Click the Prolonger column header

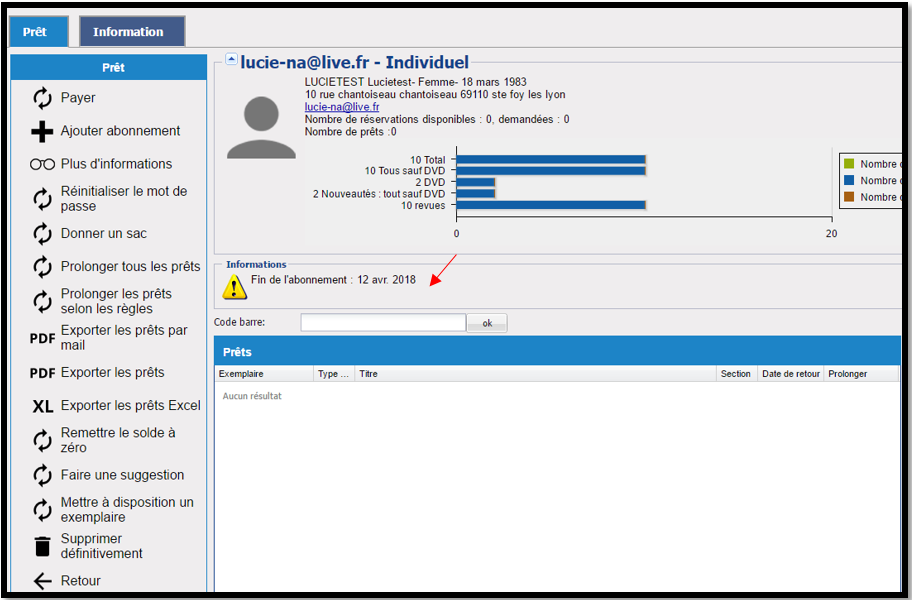(x=861, y=374)
